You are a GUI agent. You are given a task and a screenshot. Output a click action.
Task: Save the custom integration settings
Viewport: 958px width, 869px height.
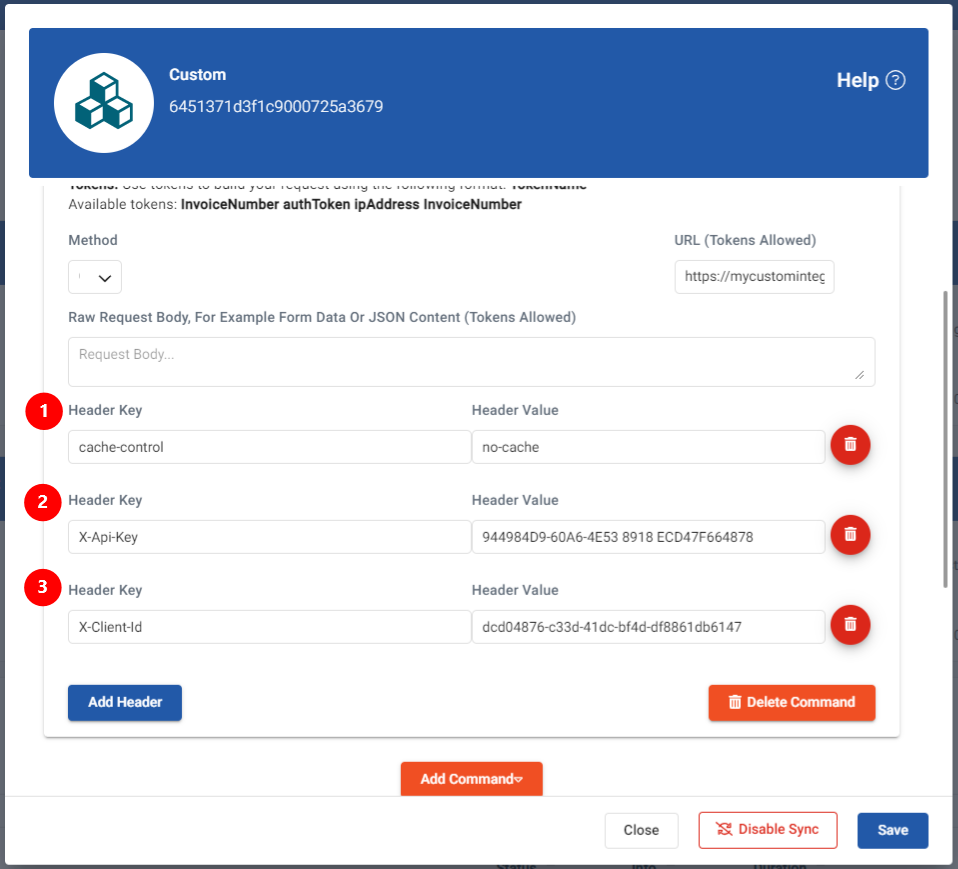point(892,830)
